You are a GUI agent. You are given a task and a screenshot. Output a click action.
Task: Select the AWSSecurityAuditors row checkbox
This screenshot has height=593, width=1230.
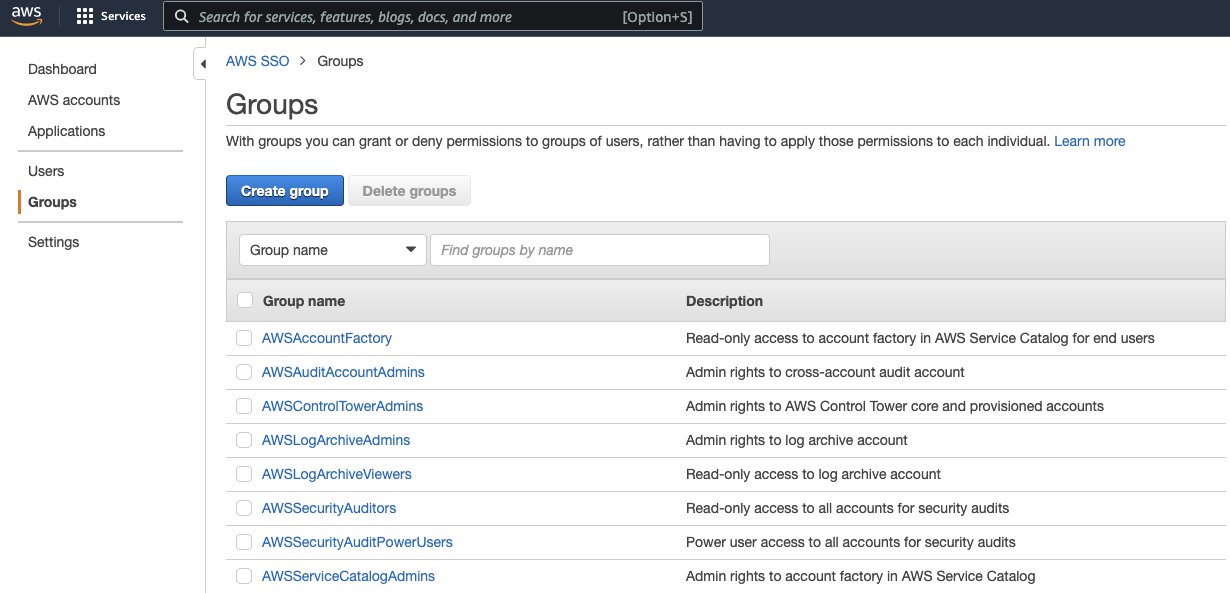(244, 508)
